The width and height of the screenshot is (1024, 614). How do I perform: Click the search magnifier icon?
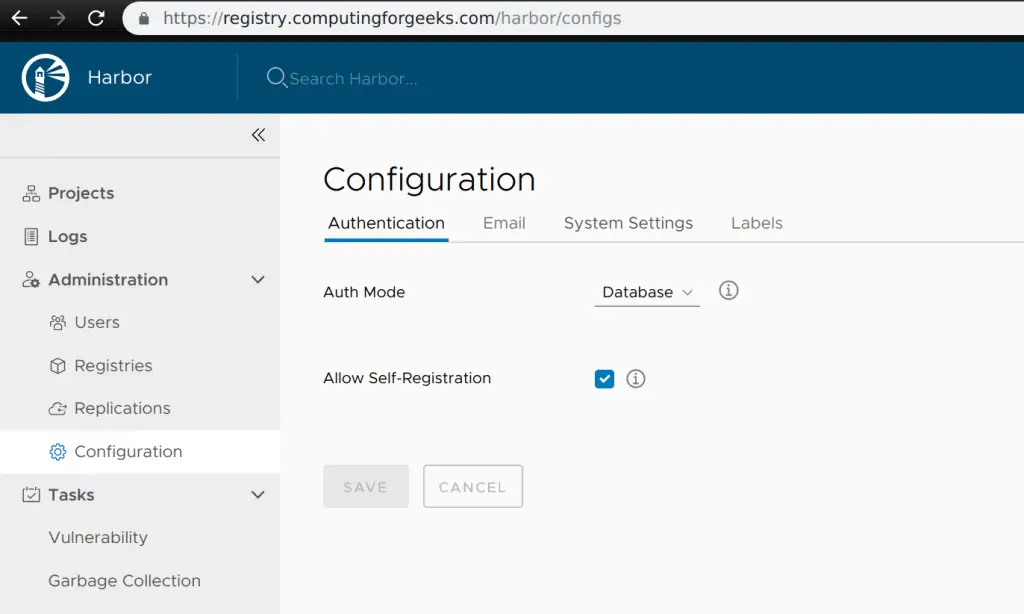tap(277, 78)
